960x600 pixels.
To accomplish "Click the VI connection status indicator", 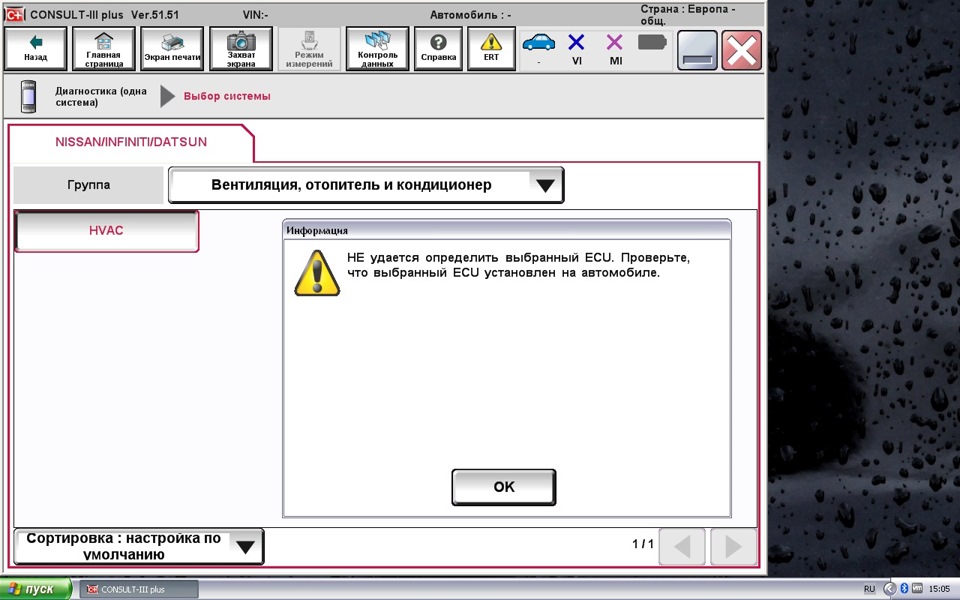I will pos(576,49).
